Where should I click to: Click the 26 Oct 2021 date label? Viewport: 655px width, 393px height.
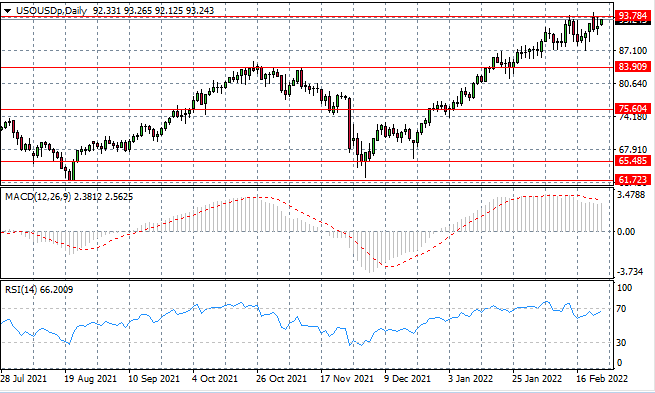pyautogui.click(x=281, y=379)
